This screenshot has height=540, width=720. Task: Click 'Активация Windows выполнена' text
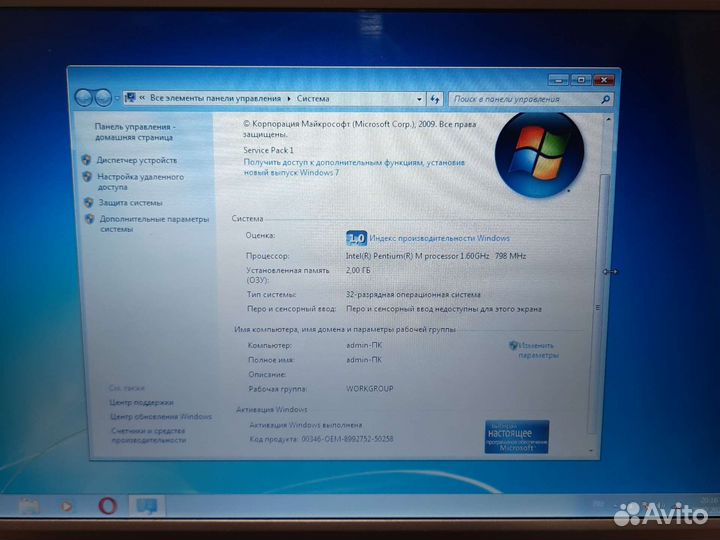point(306,425)
